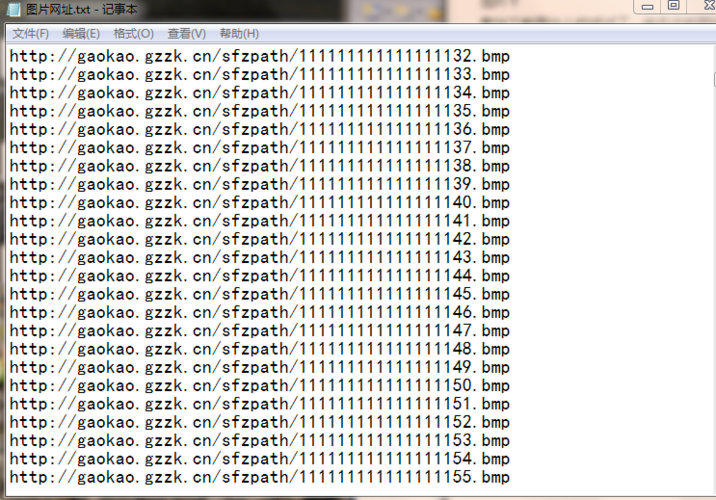
Task: Click the last line ending in 155.bmp
Action: (x=259, y=477)
